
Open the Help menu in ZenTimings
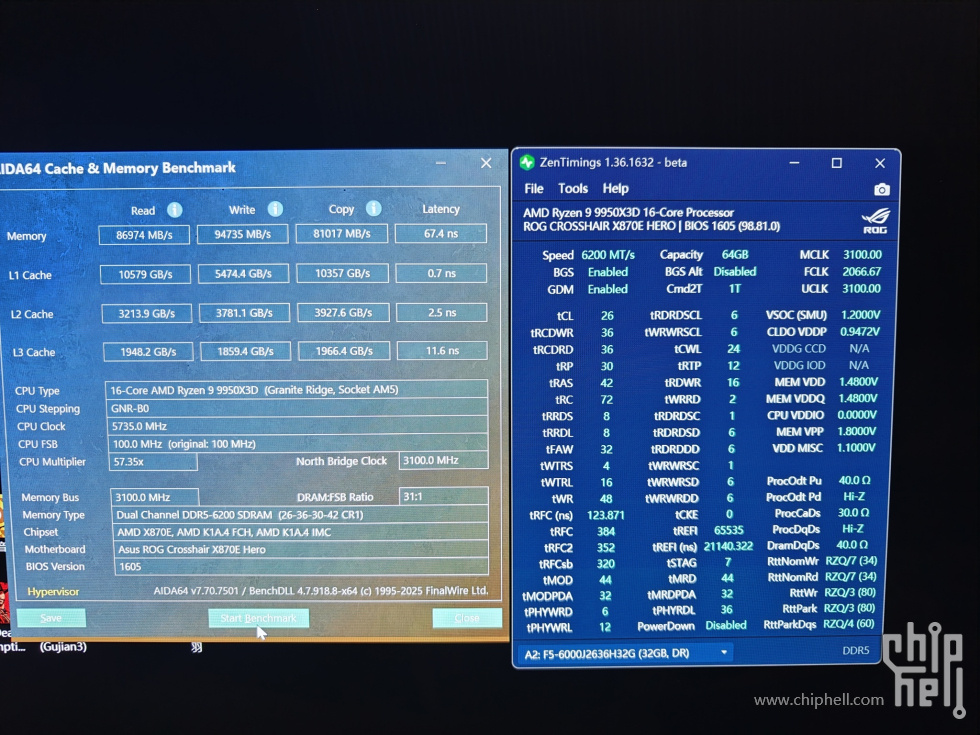tap(615, 189)
